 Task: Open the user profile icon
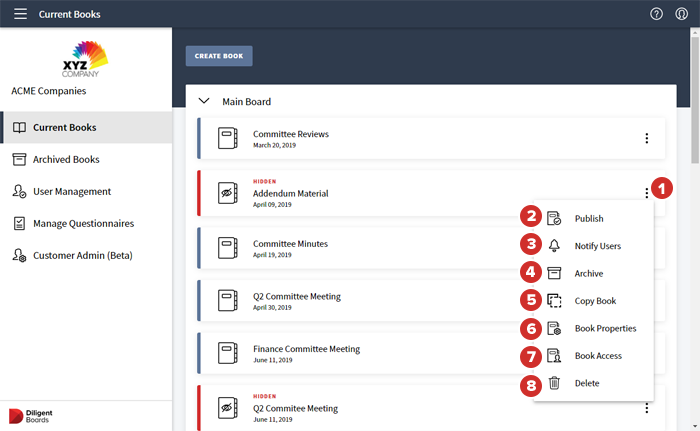pos(682,14)
